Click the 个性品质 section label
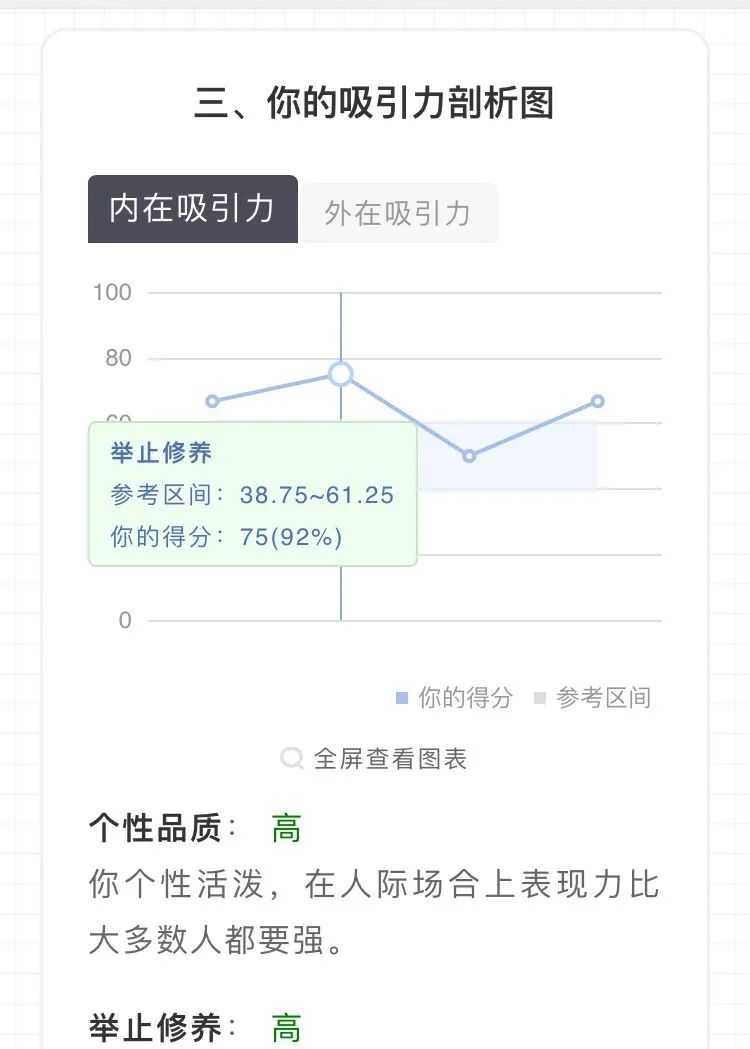750x1049 pixels. pyautogui.click(x=157, y=828)
